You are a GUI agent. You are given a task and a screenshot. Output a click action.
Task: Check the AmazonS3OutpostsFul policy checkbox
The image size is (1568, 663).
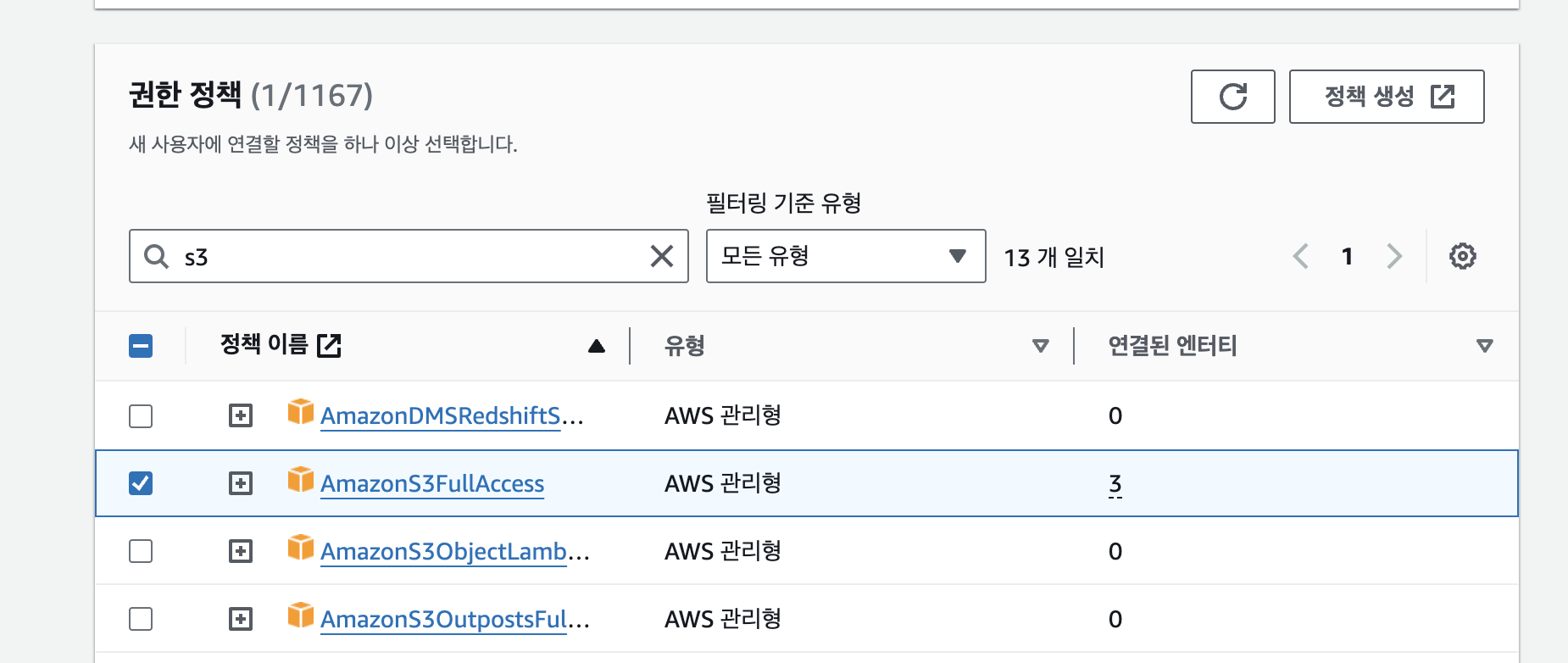click(x=141, y=619)
